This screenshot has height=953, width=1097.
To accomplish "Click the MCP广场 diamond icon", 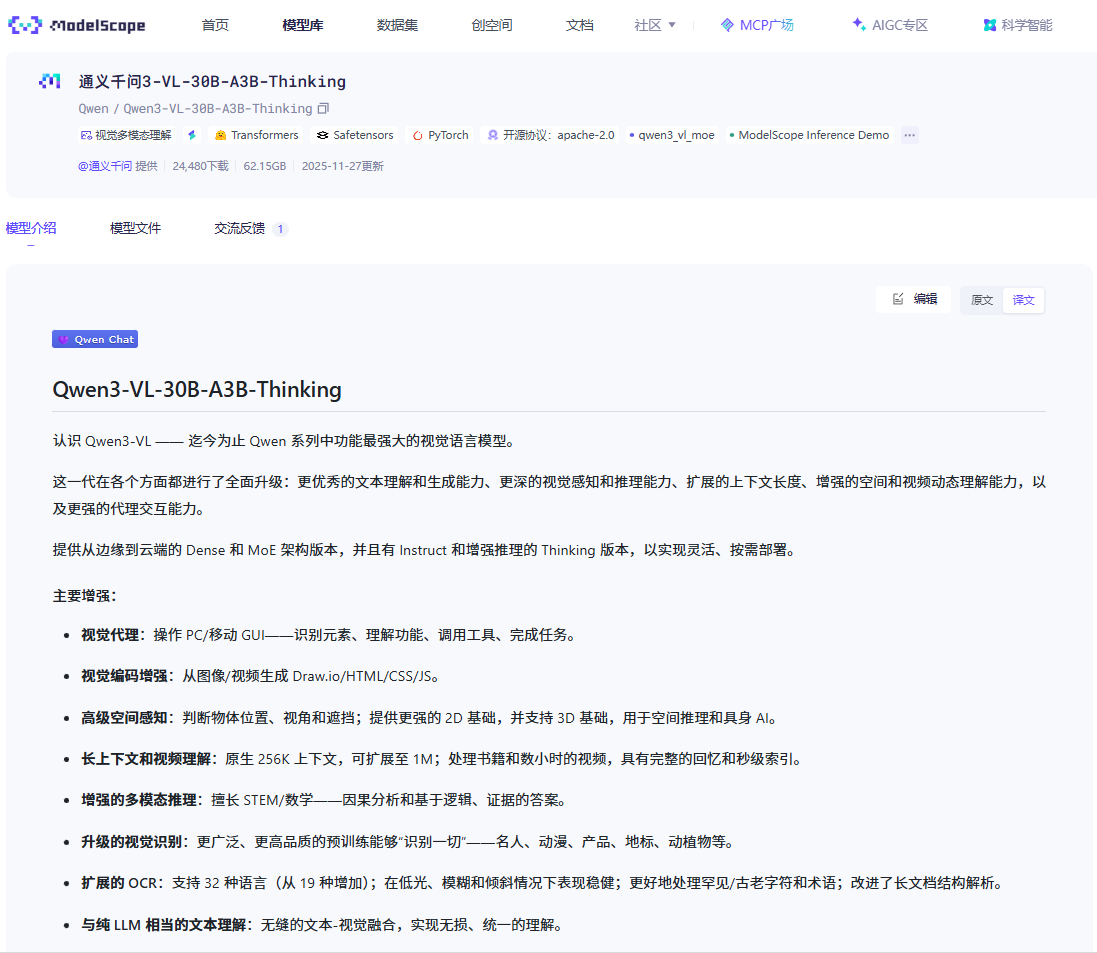I will point(726,24).
